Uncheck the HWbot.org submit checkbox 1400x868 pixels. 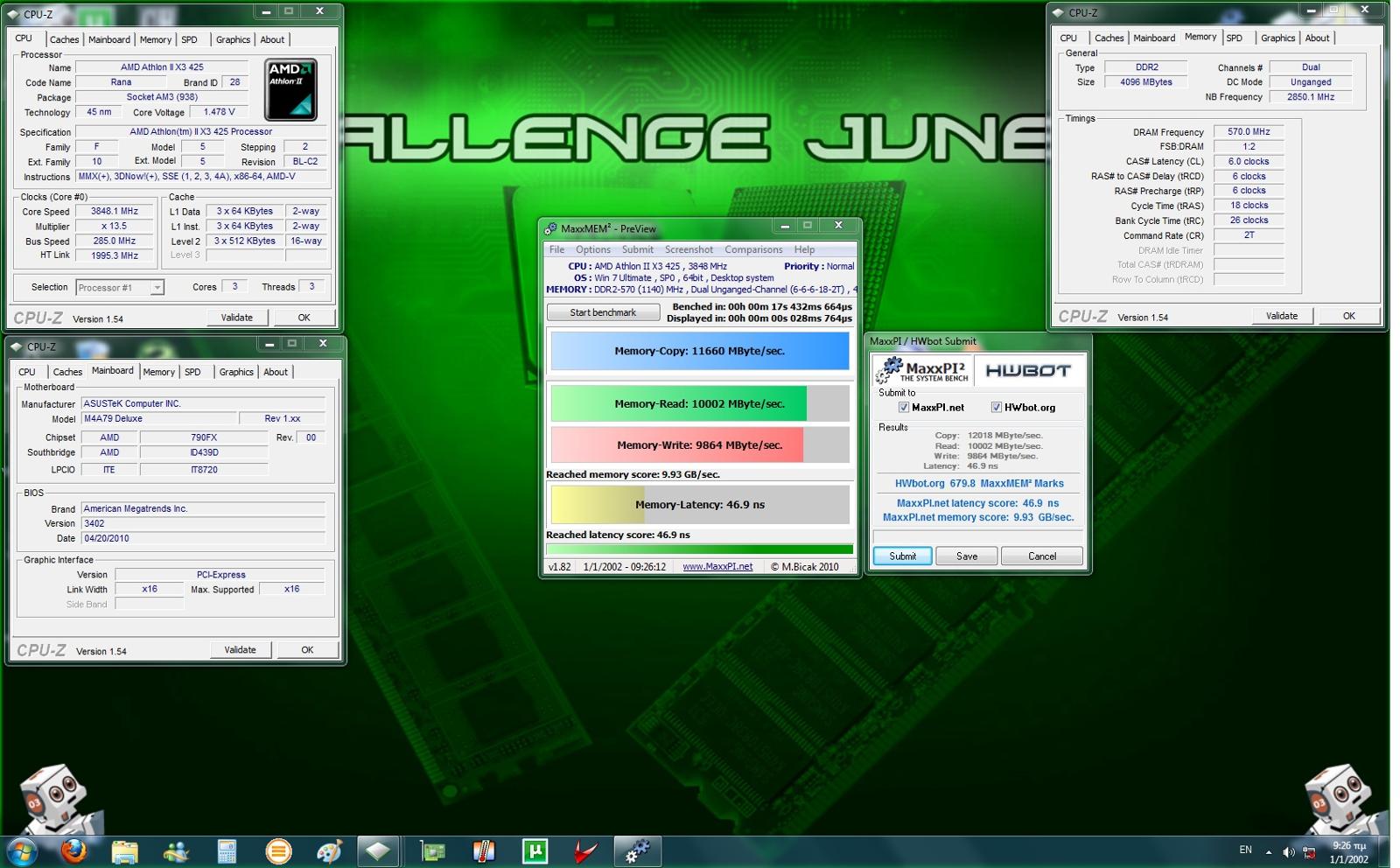coord(996,407)
